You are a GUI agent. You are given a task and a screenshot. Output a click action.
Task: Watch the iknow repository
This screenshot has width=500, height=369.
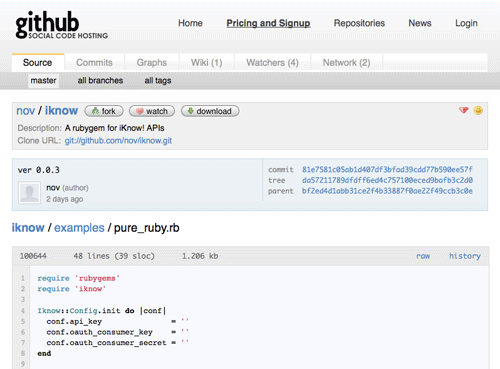pyautogui.click(x=152, y=111)
